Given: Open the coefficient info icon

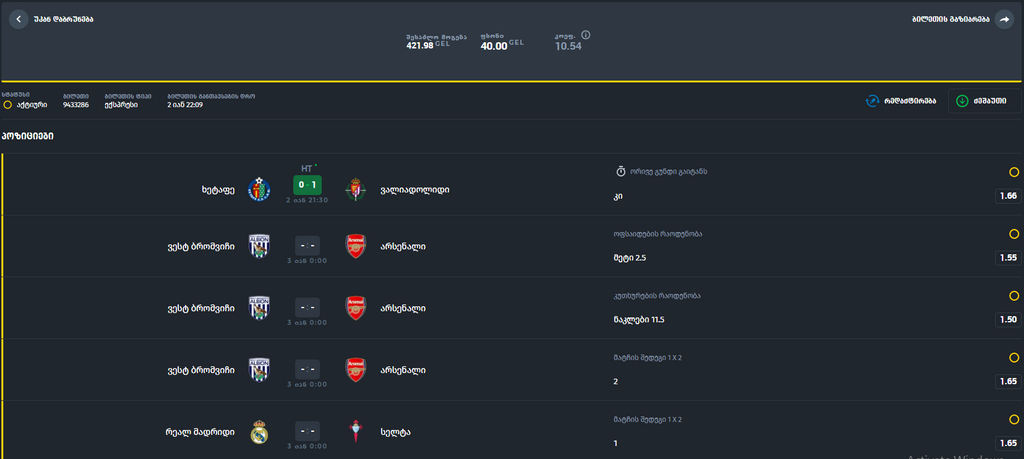Looking at the screenshot, I should [x=586, y=35].
